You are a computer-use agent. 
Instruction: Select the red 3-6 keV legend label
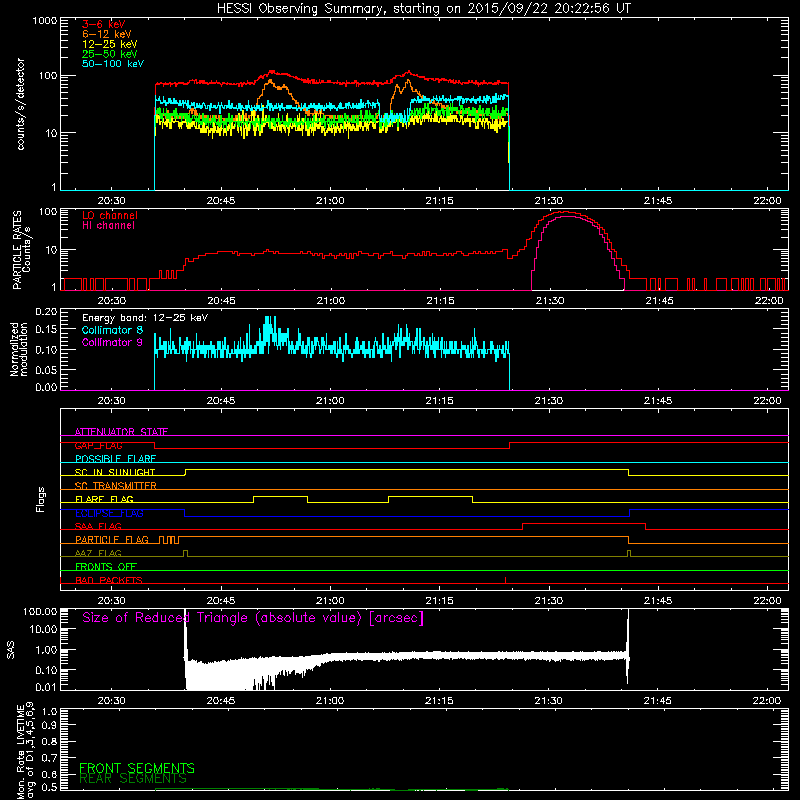point(104,24)
